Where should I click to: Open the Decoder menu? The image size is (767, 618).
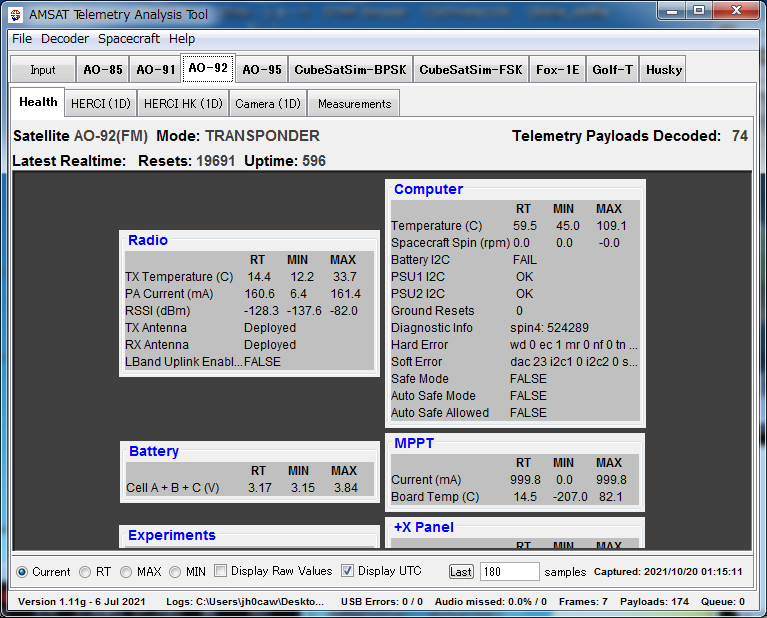65,39
